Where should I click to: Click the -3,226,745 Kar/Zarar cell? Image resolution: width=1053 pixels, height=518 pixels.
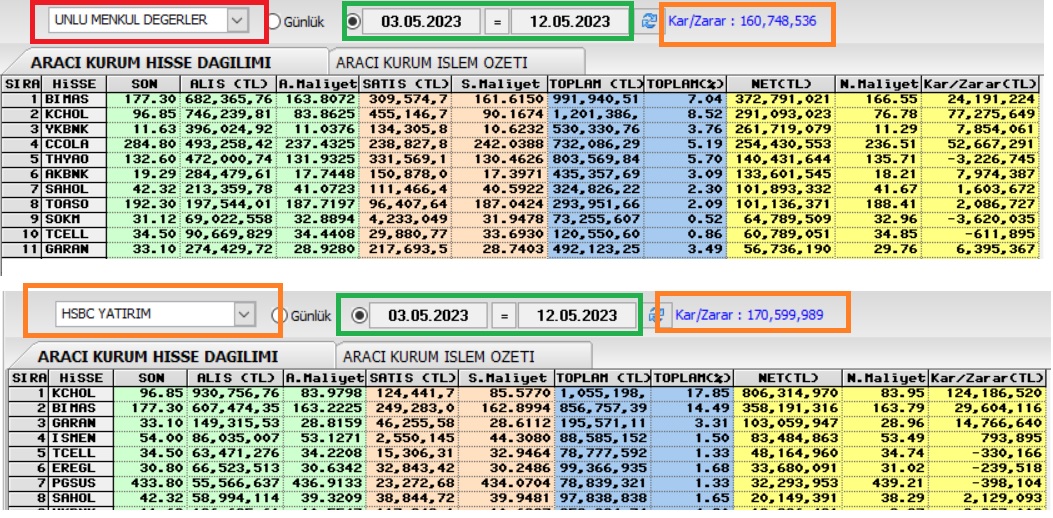click(x=980, y=160)
